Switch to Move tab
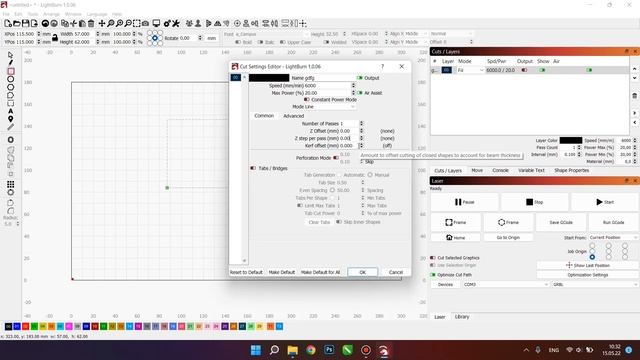Viewport: 640px width, 360px height. (x=477, y=170)
